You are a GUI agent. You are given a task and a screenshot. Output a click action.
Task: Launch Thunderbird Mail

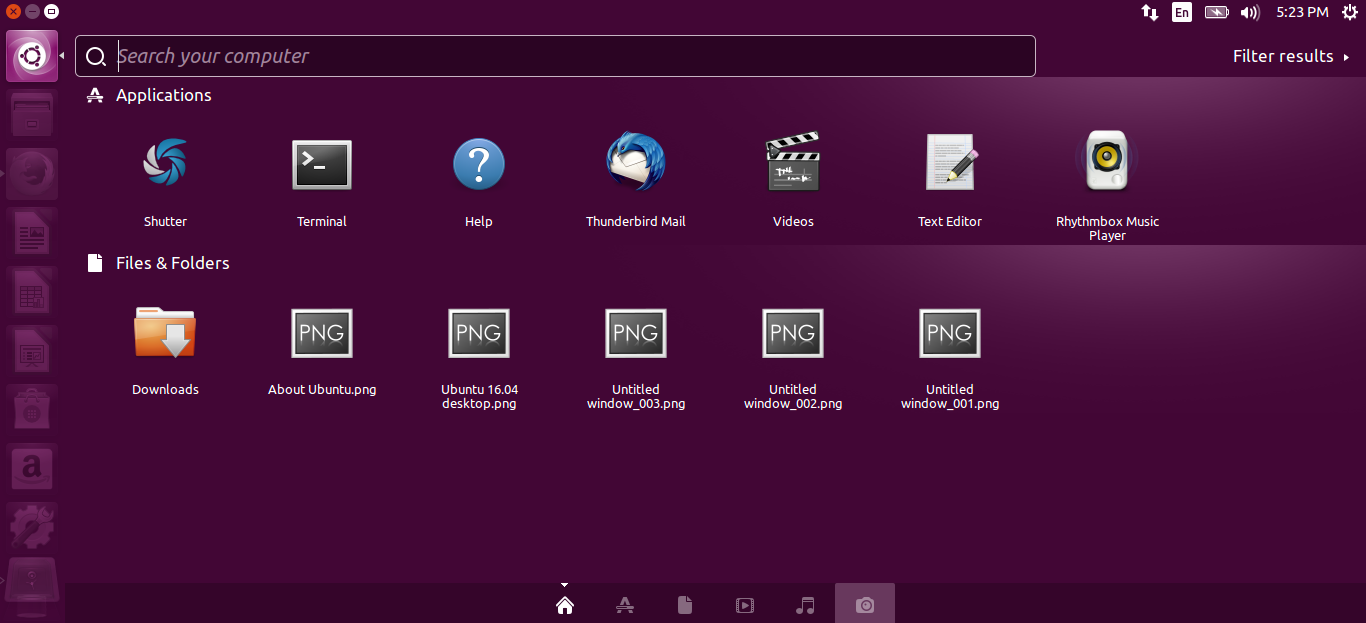tap(635, 163)
